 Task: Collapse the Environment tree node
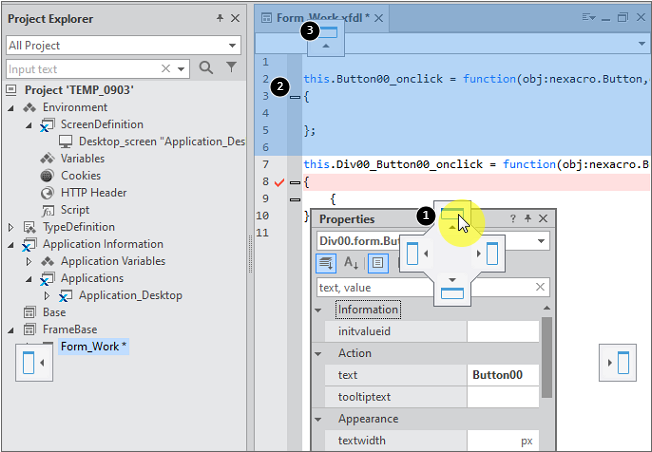point(28,108)
